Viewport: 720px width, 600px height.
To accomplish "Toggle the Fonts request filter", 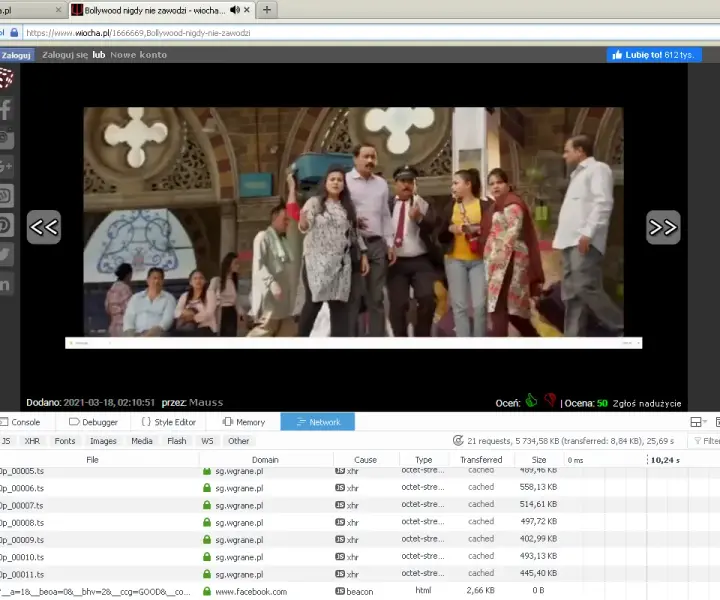I will pyautogui.click(x=65, y=441).
